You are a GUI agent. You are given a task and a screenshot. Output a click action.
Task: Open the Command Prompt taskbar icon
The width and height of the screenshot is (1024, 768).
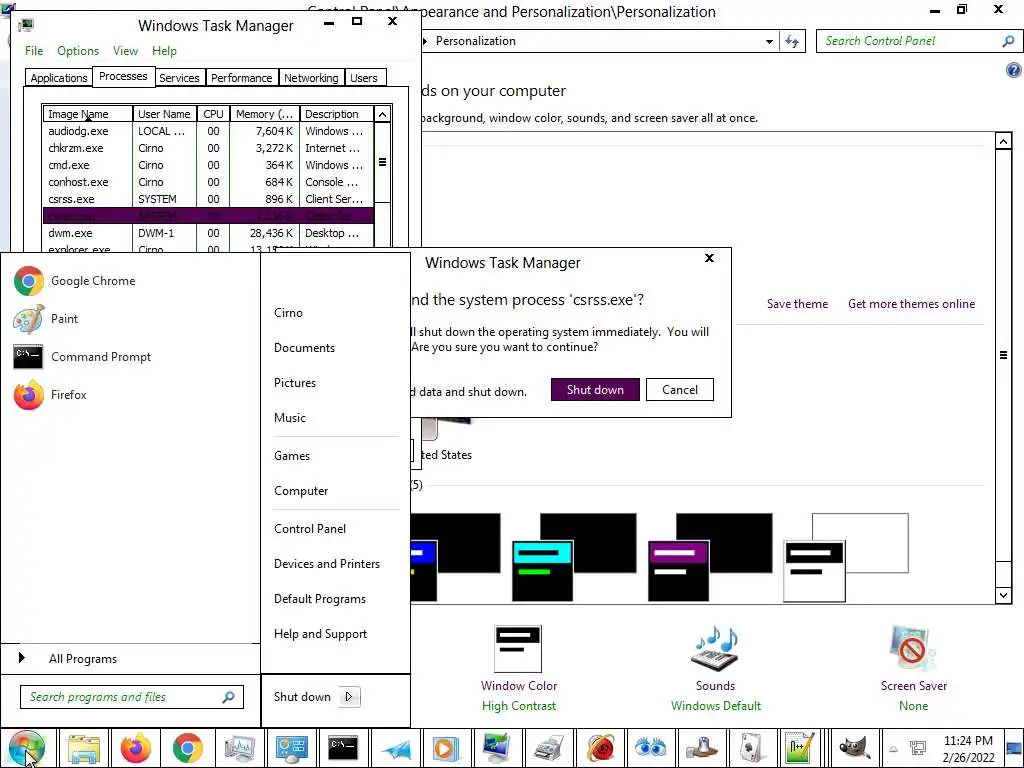pos(343,748)
